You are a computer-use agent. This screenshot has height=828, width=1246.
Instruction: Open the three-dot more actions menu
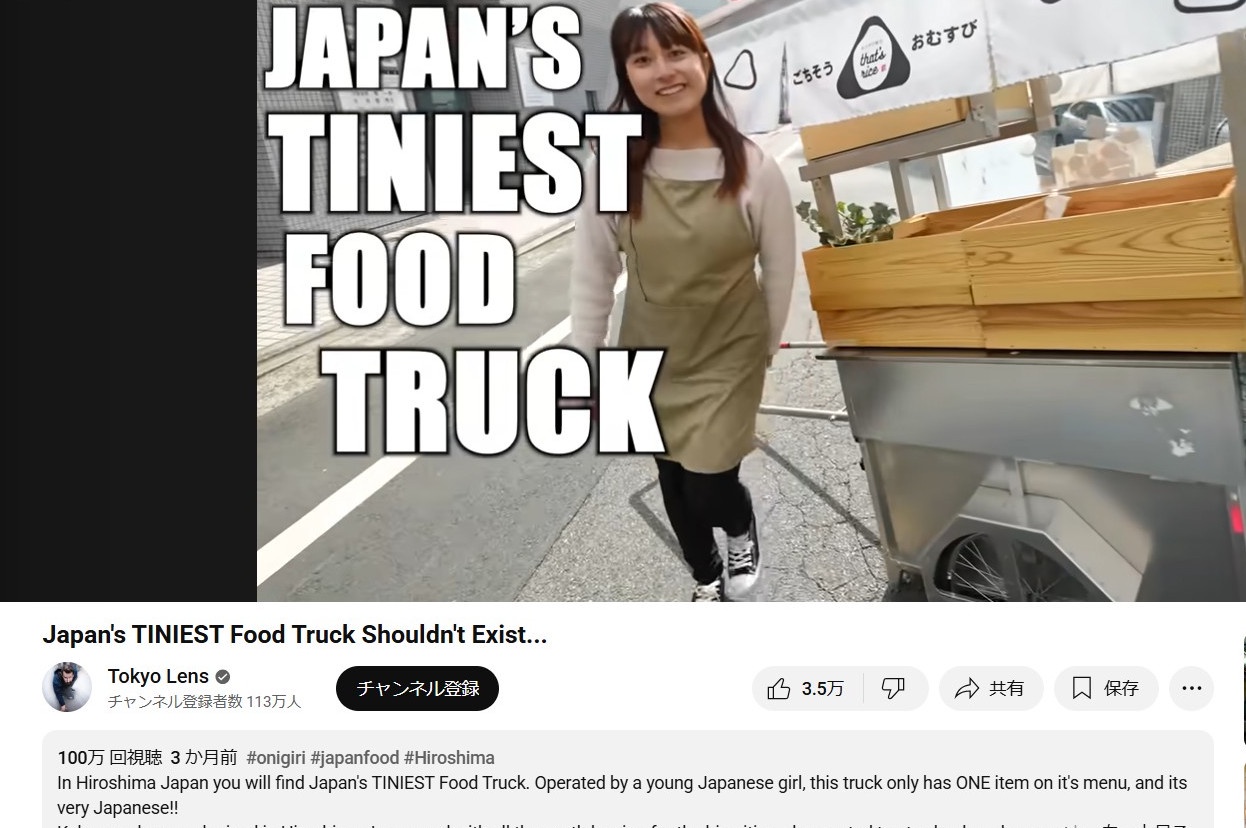1191,688
